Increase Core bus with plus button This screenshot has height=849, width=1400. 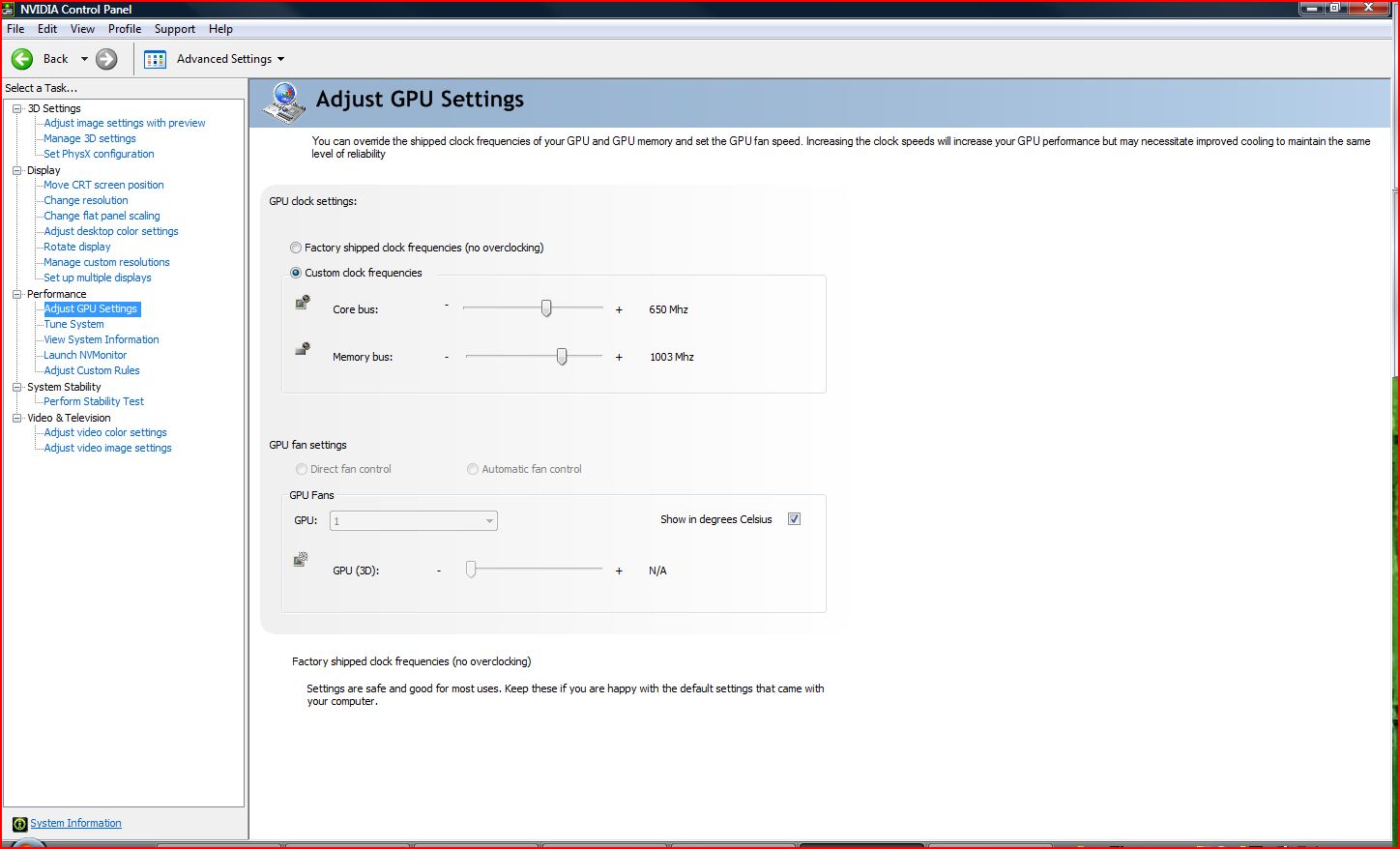(x=619, y=309)
